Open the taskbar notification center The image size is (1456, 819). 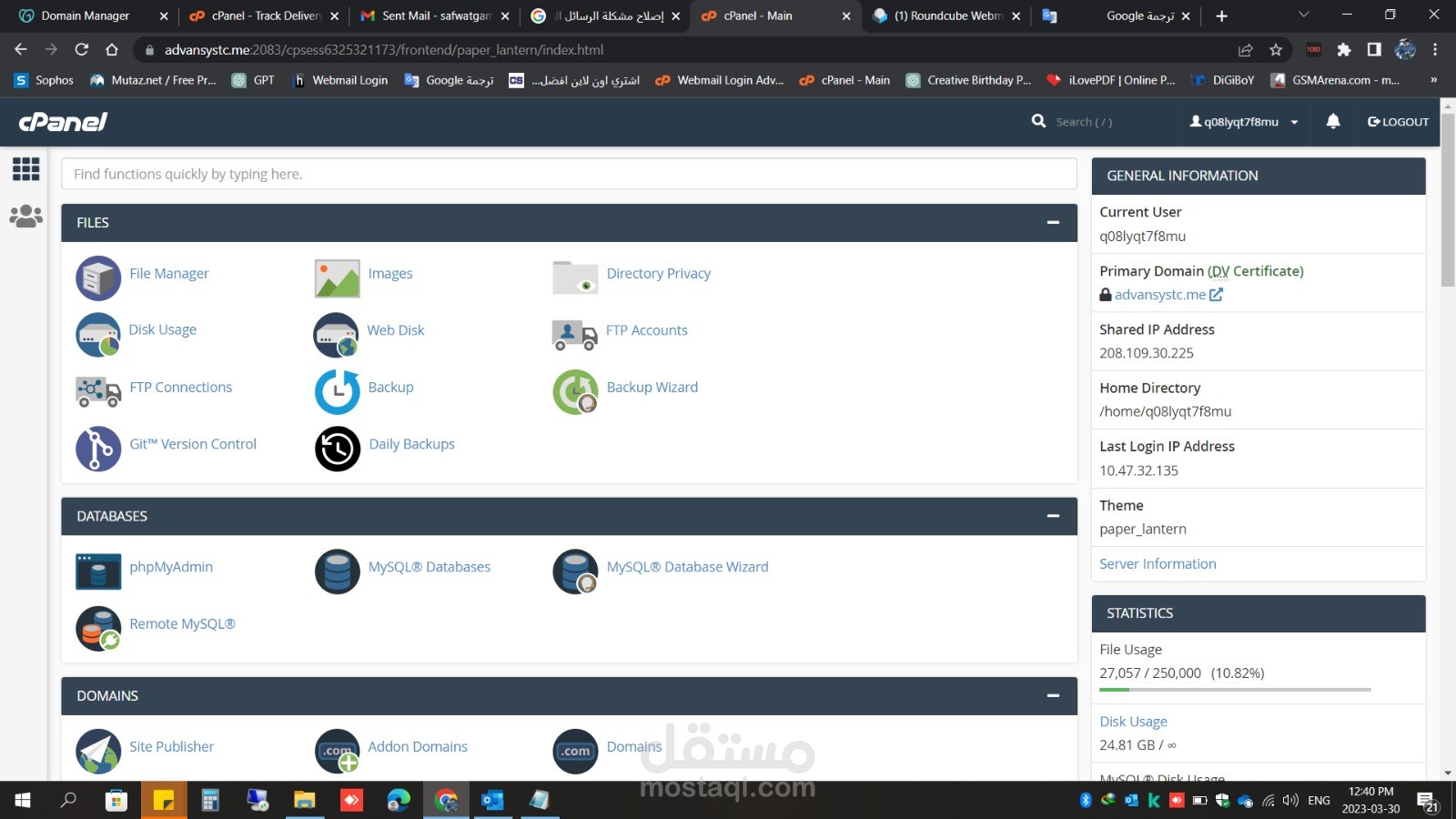pyautogui.click(x=1428, y=801)
